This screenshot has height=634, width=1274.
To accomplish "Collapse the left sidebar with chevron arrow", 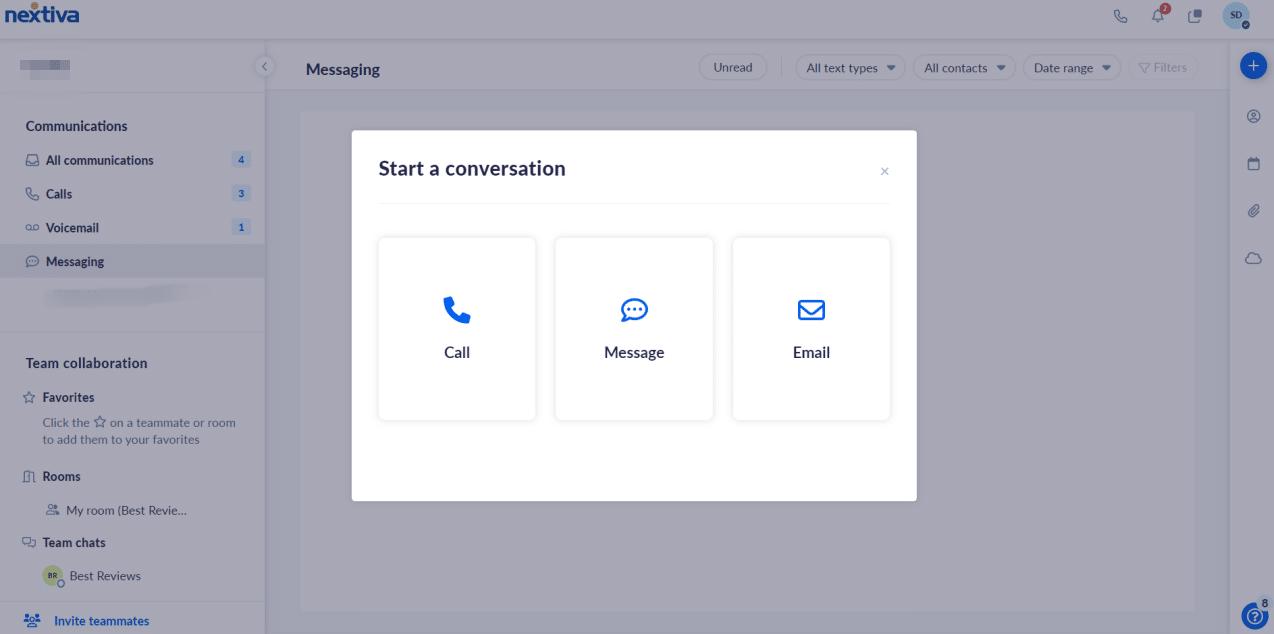I will coord(264,65).
